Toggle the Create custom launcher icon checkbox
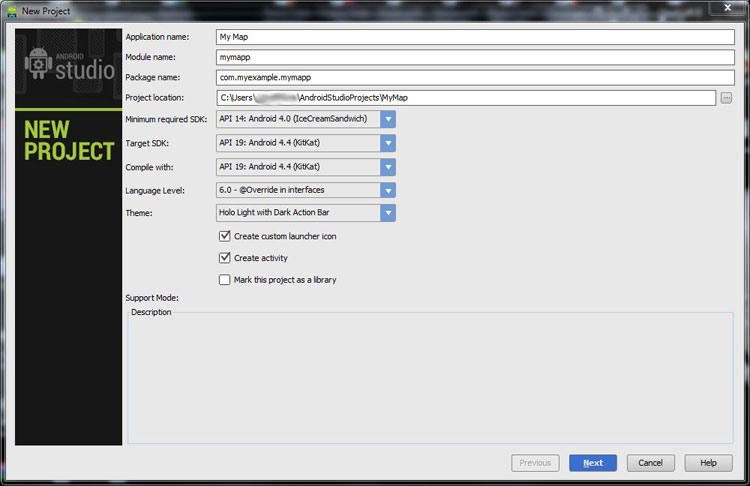Image resolution: width=750 pixels, height=486 pixels. click(x=225, y=236)
